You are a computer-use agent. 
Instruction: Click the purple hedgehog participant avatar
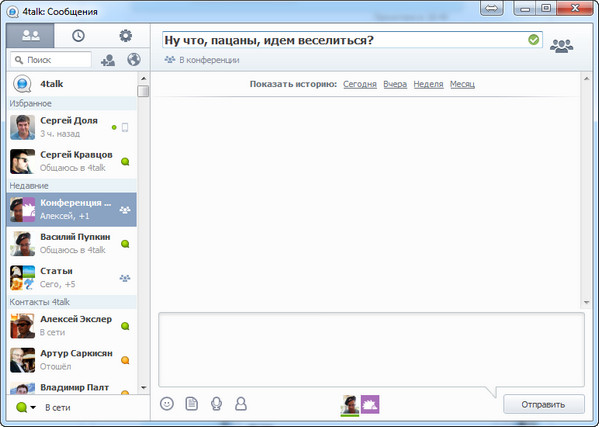370,404
